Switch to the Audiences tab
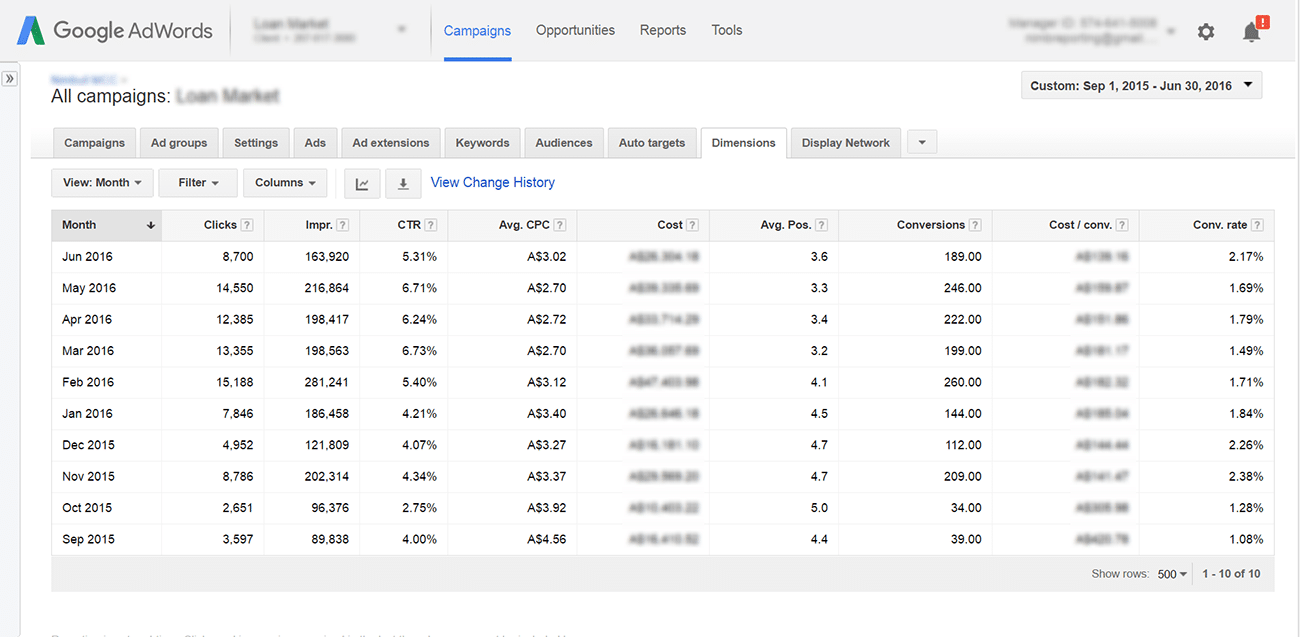 (x=564, y=143)
